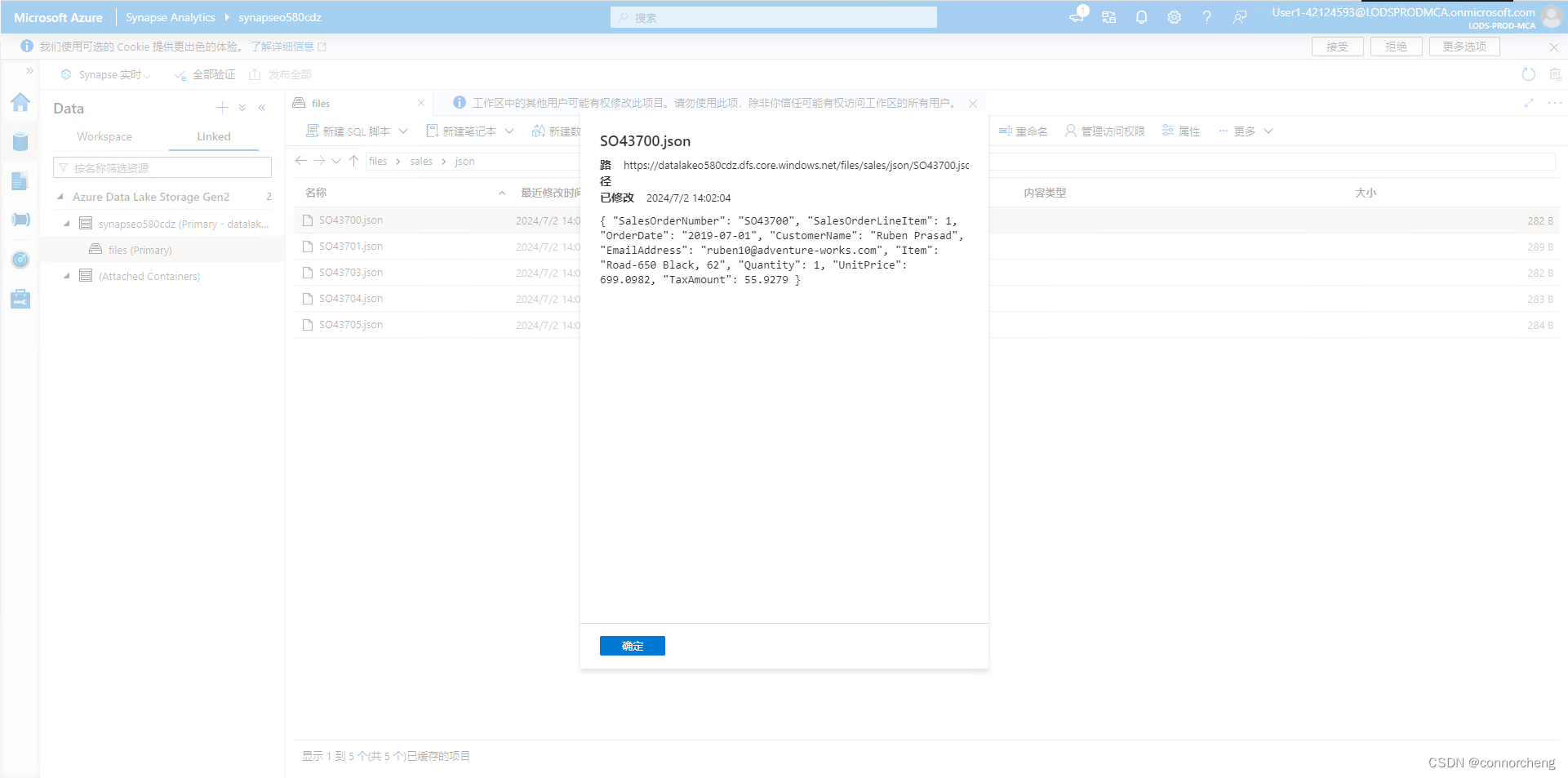Click Properties (属性) toolbar button
Image resolution: width=1568 pixels, height=778 pixels.
[1181, 131]
